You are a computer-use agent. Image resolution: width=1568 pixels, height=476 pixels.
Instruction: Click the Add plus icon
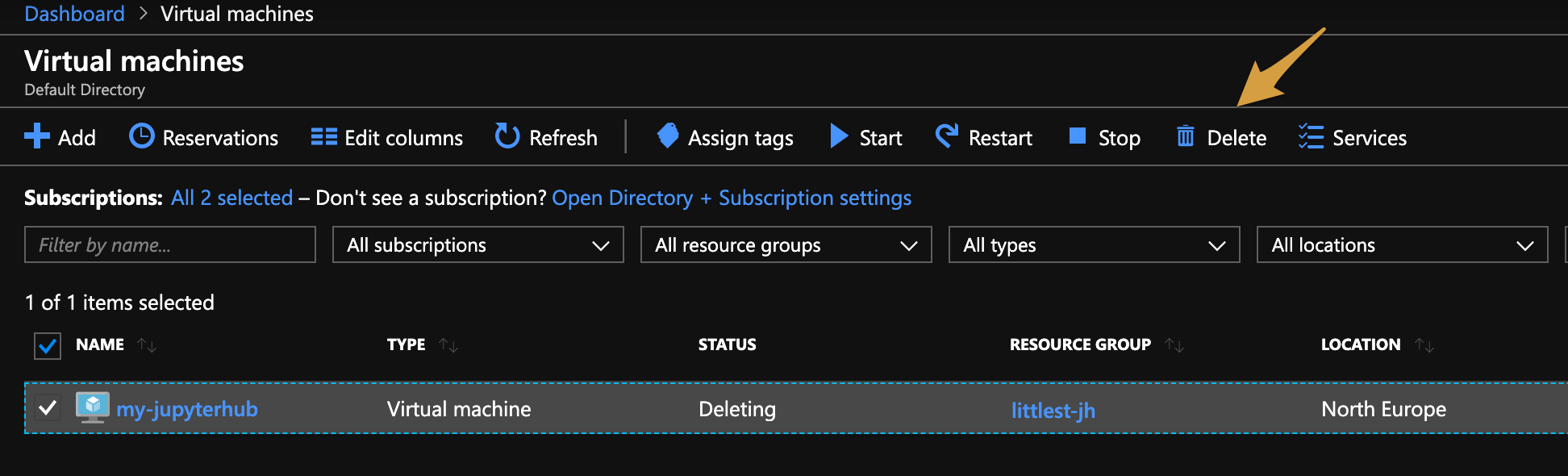tap(36, 136)
